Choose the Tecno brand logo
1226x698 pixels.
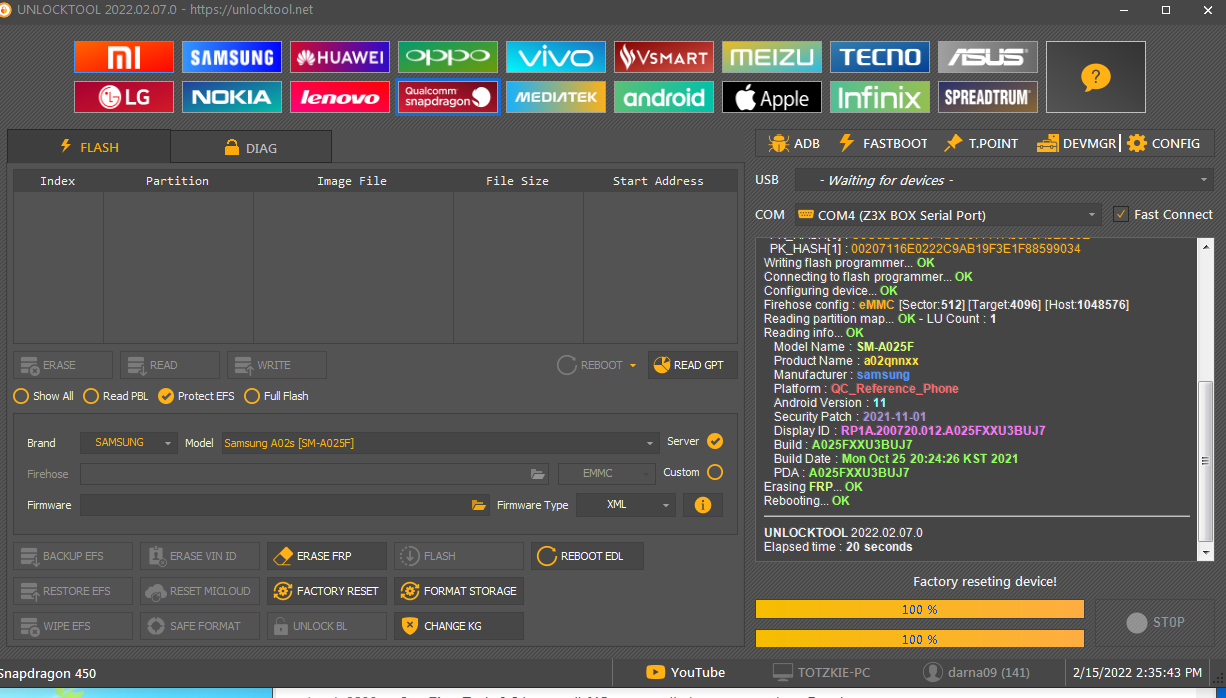(x=880, y=57)
